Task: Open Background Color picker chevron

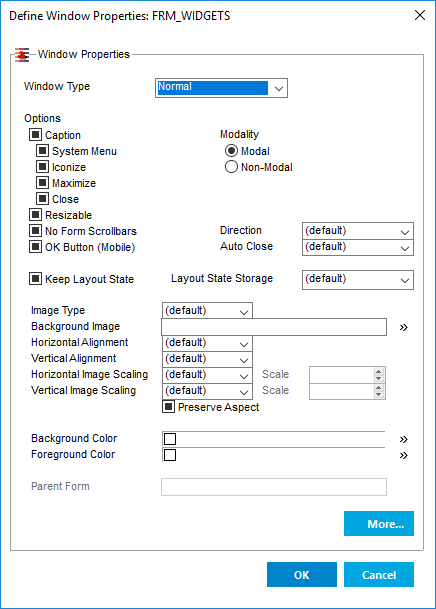Action: 404,439
